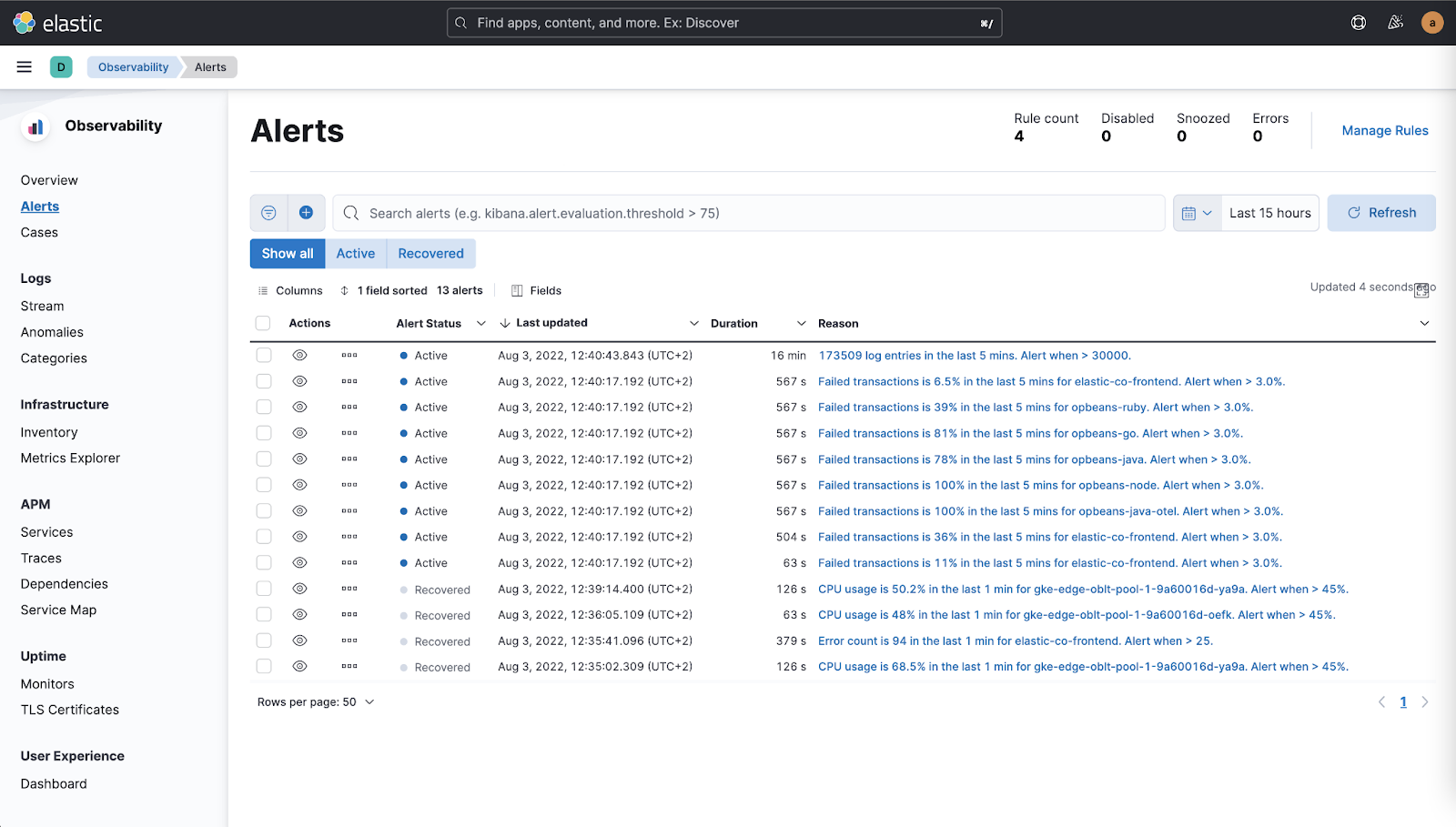The width and height of the screenshot is (1456, 827).
Task: Click the Manage Rules link
Action: click(x=1384, y=130)
